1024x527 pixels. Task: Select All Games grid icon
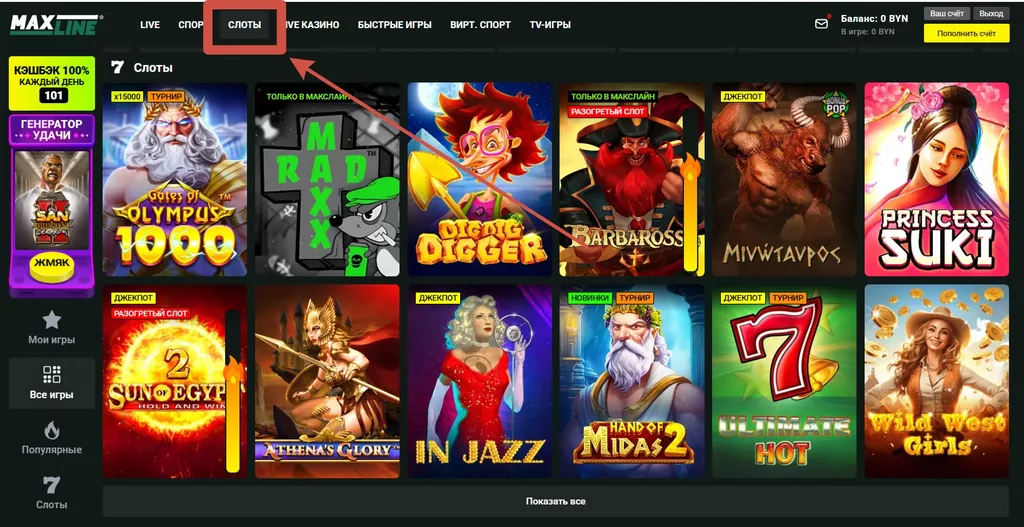51,383
